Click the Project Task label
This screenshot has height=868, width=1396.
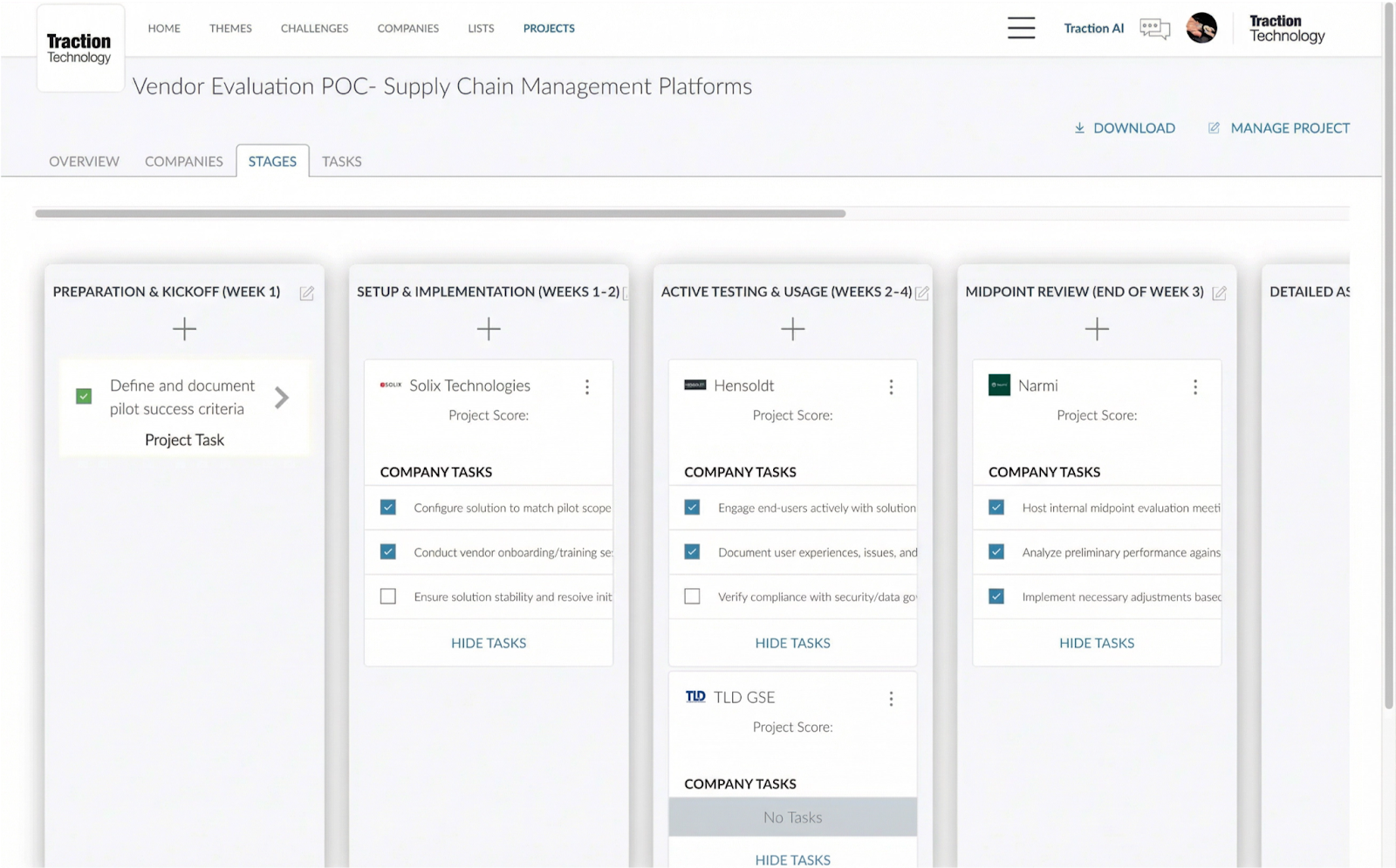pos(184,440)
